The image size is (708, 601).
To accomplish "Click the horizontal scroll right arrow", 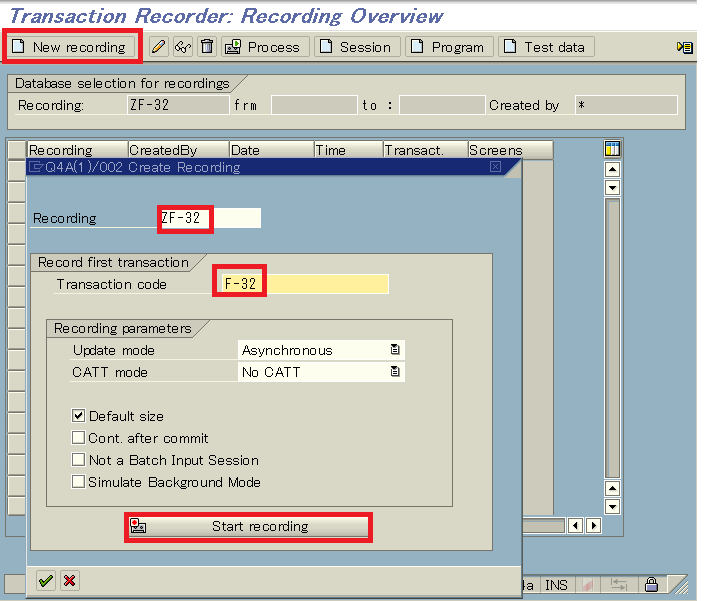I will [x=593, y=526].
